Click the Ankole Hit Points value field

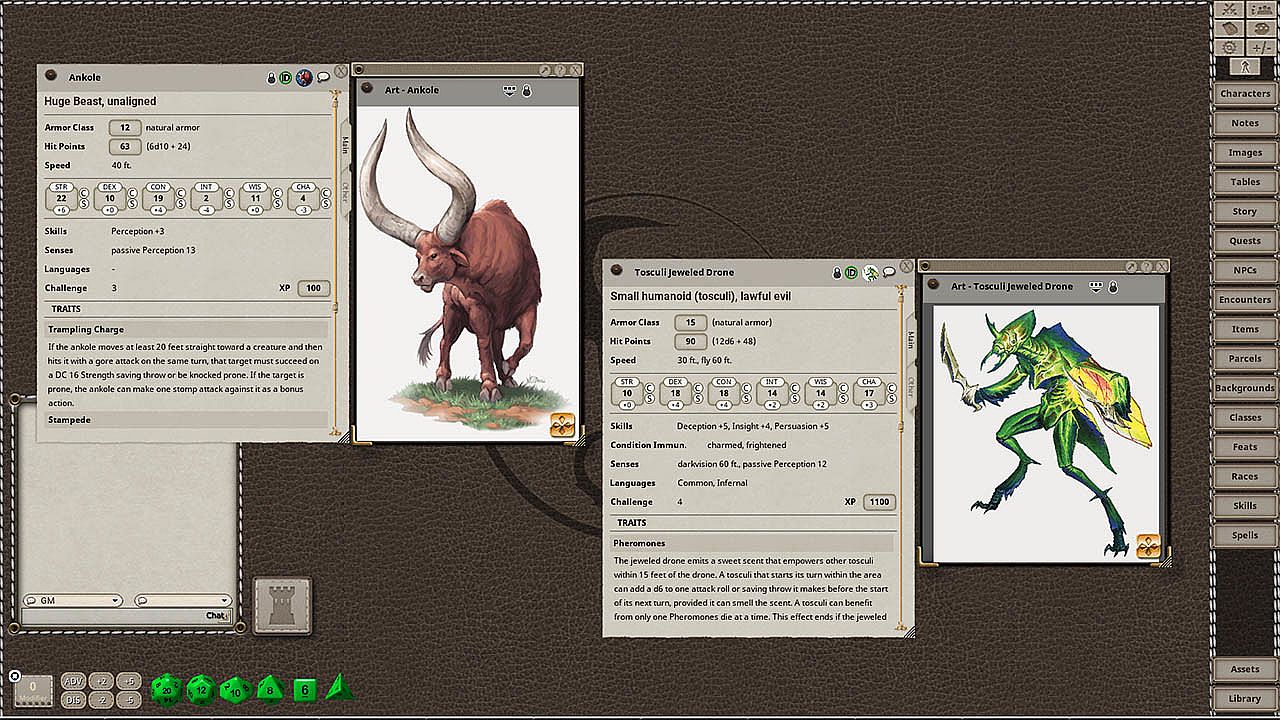click(124, 147)
